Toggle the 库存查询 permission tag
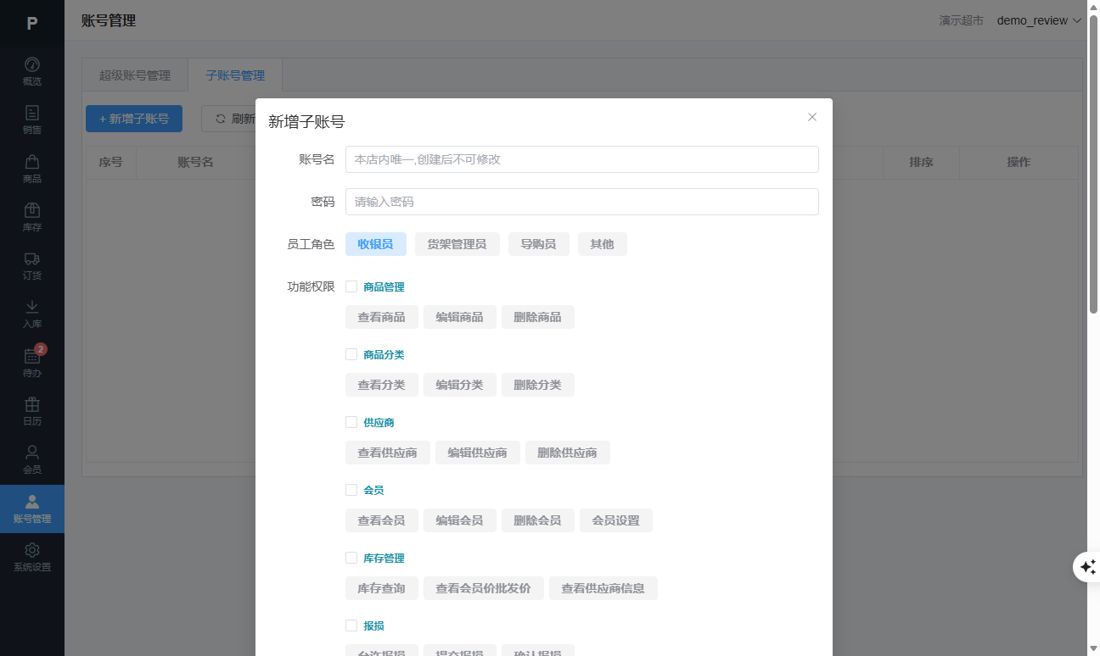The height and width of the screenshot is (656, 1100). click(x=382, y=589)
